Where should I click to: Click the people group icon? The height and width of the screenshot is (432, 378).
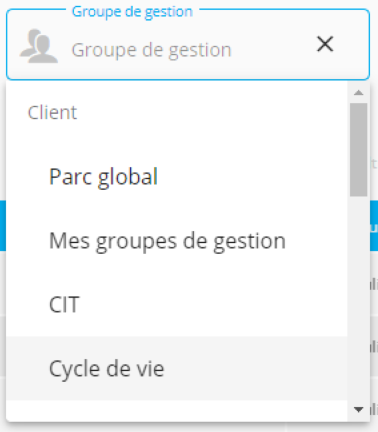(x=39, y=46)
